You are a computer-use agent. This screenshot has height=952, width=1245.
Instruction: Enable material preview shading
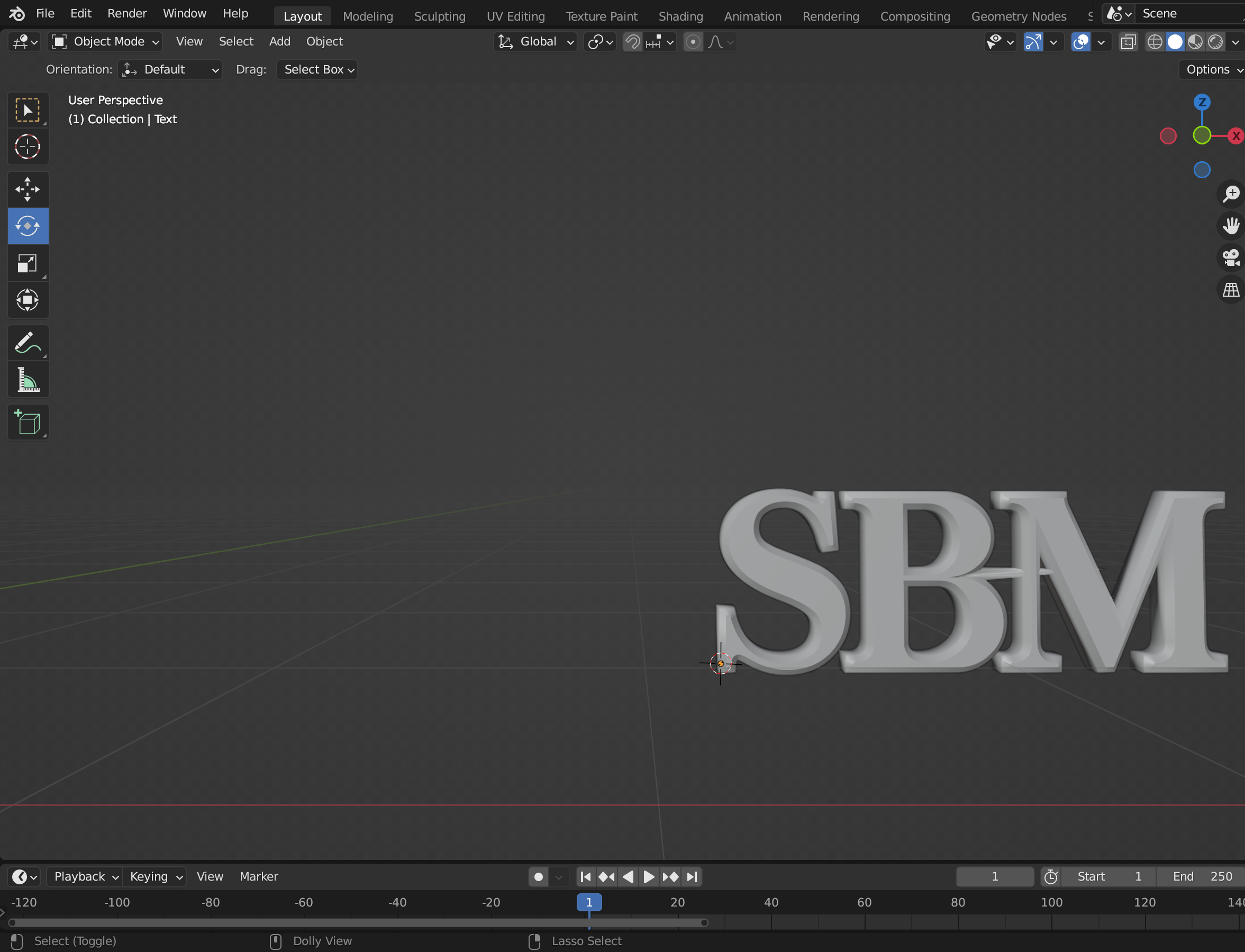[x=1195, y=42]
